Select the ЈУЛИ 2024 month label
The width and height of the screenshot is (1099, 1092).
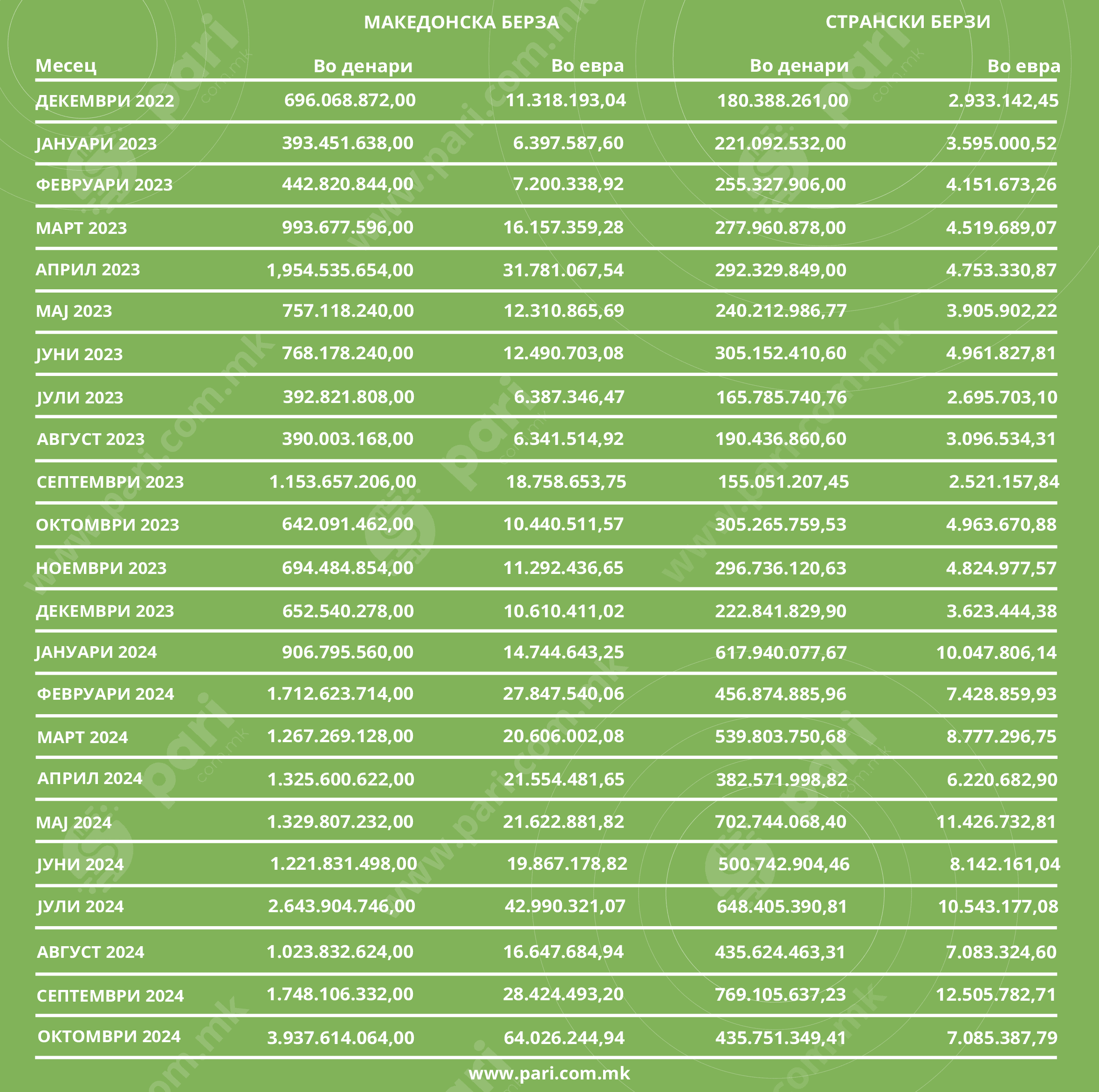coord(80,906)
